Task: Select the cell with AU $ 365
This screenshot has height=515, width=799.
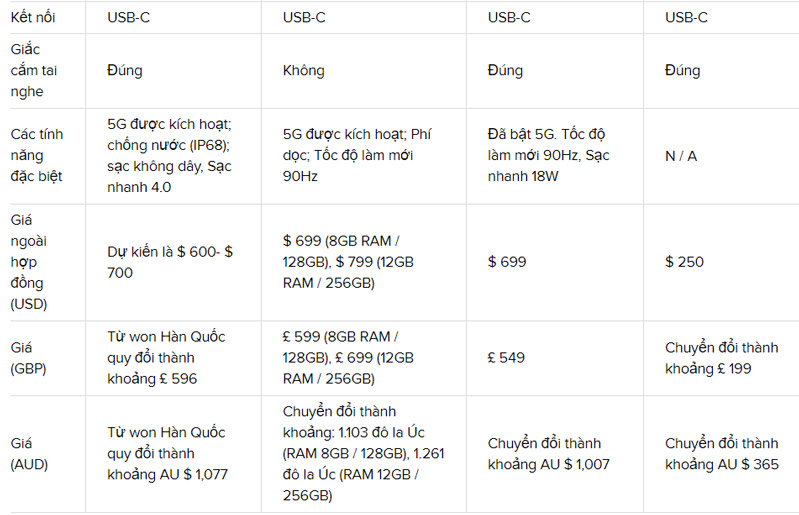Action: [721, 453]
